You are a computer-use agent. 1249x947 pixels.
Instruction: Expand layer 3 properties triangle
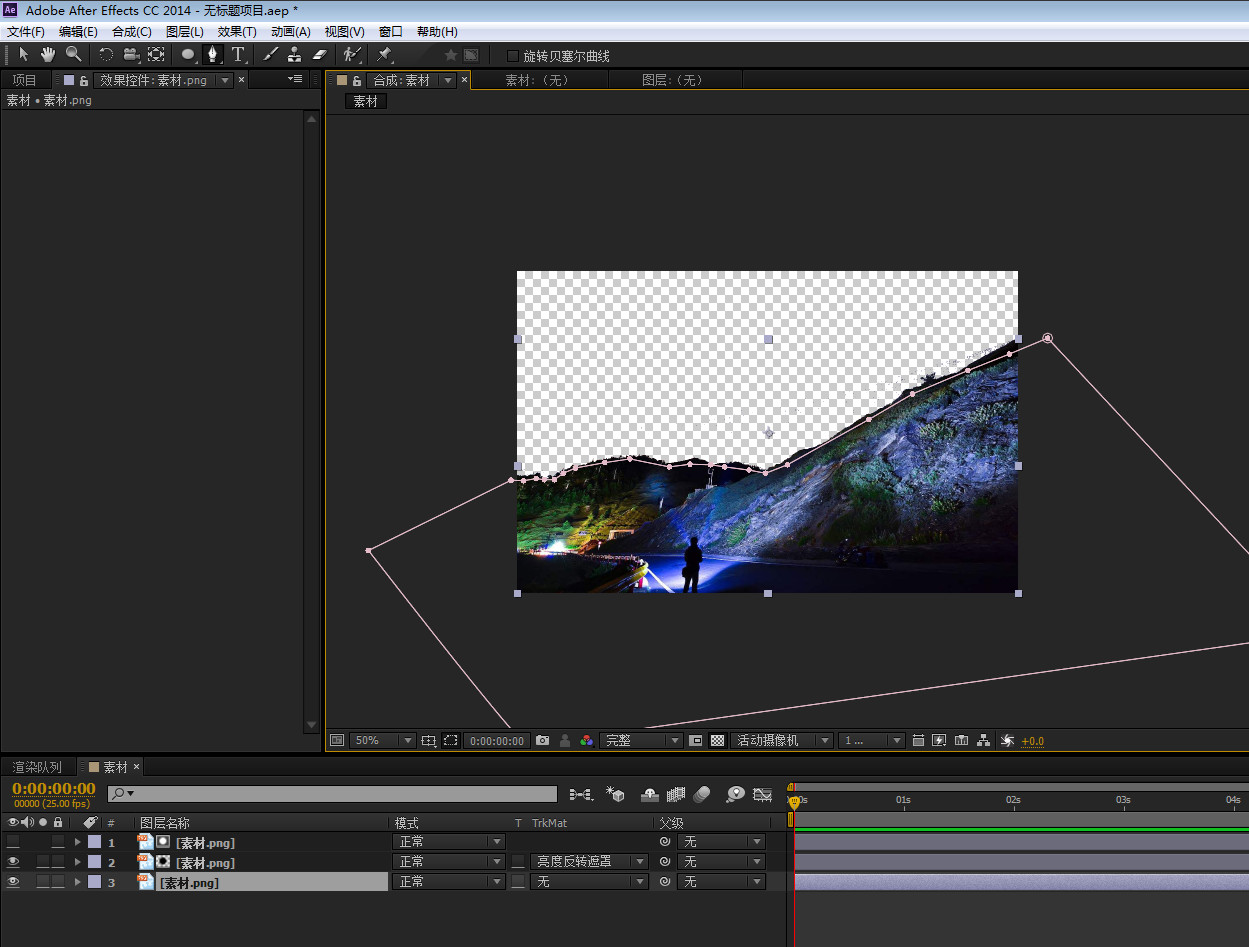(78, 882)
